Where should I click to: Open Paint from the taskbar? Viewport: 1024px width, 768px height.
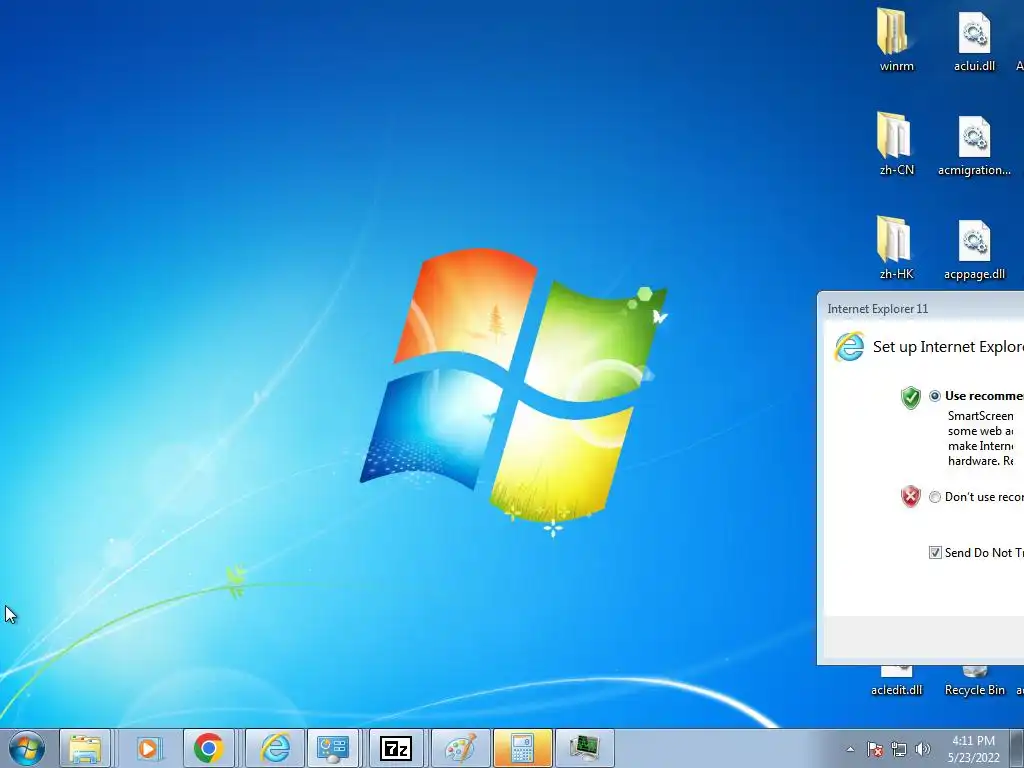pyautogui.click(x=460, y=748)
